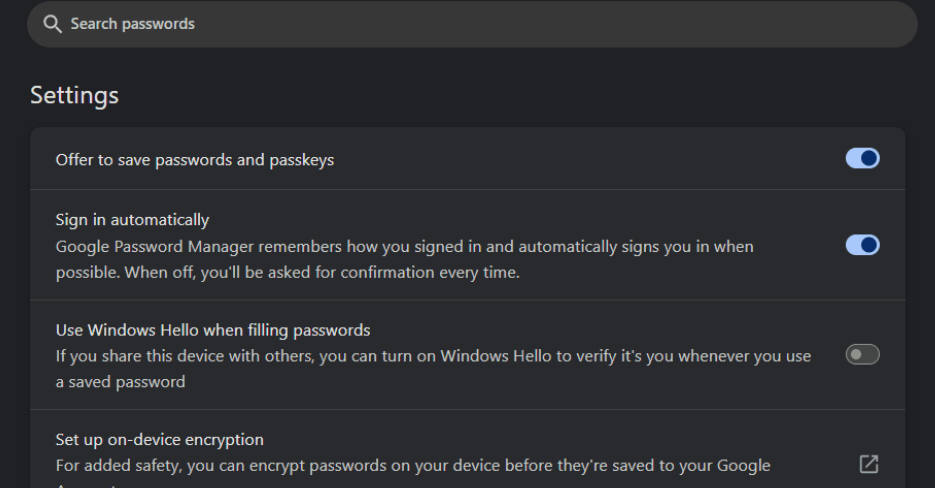
Task: Click the Offer to save passwords and passkeys label
Action: [194, 160]
